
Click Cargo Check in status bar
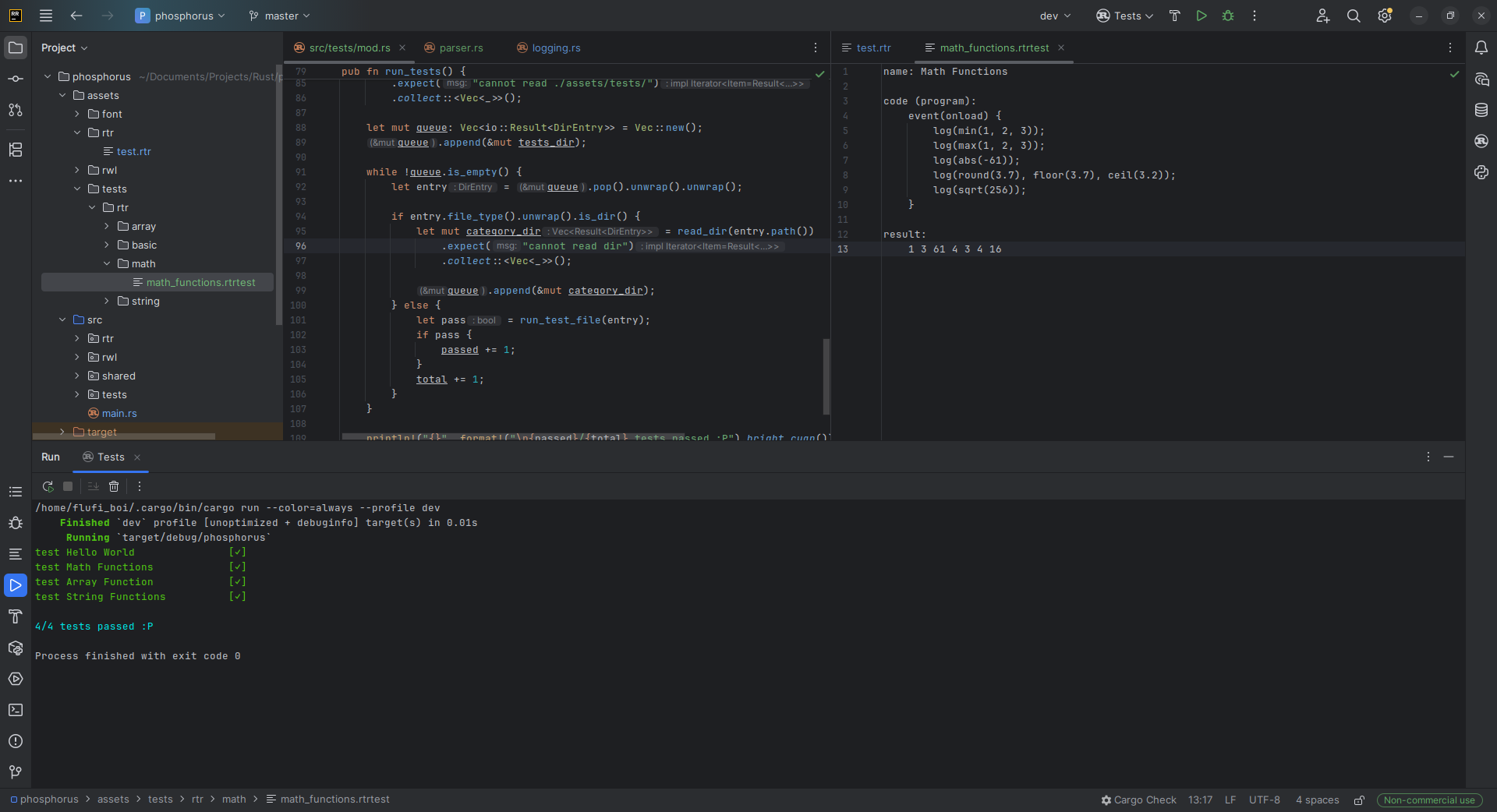1138,800
